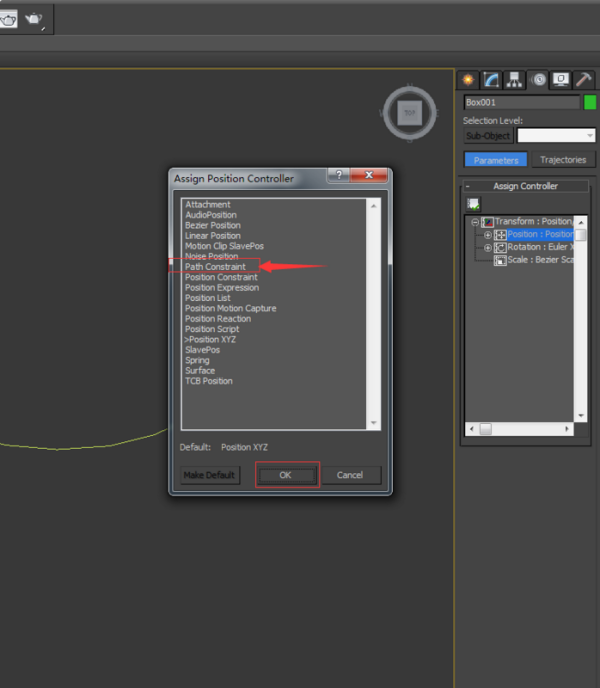Toggle the Sub-Object button
The width and height of the screenshot is (600, 688).
(488, 136)
